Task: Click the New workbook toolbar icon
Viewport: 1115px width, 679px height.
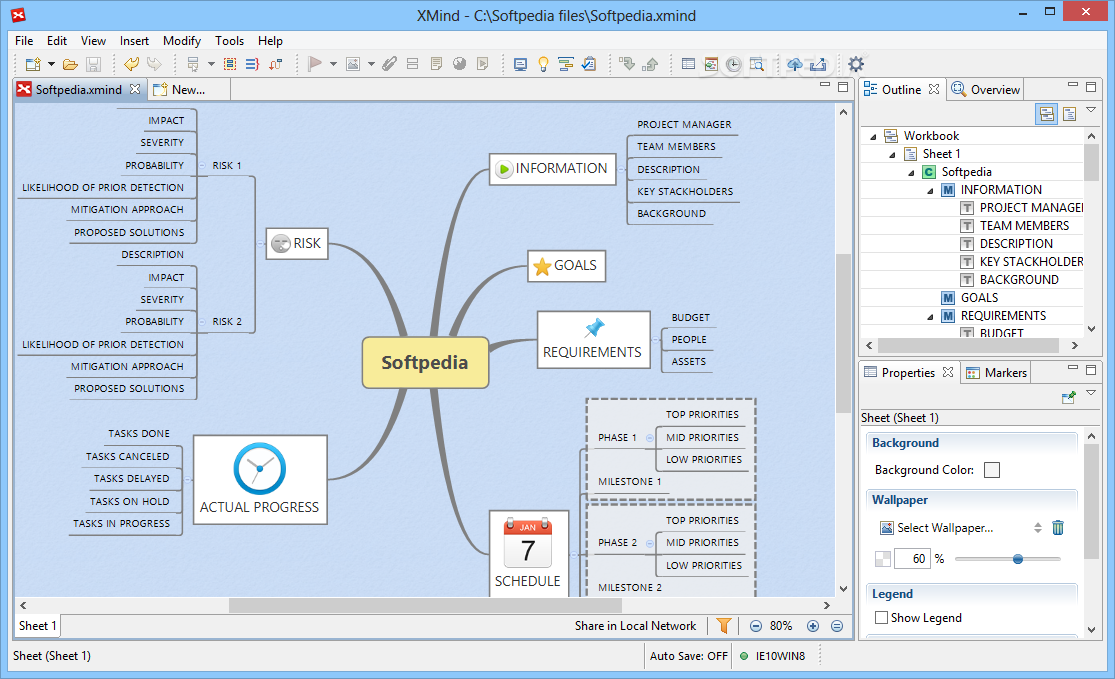Action: [x=33, y=64]
